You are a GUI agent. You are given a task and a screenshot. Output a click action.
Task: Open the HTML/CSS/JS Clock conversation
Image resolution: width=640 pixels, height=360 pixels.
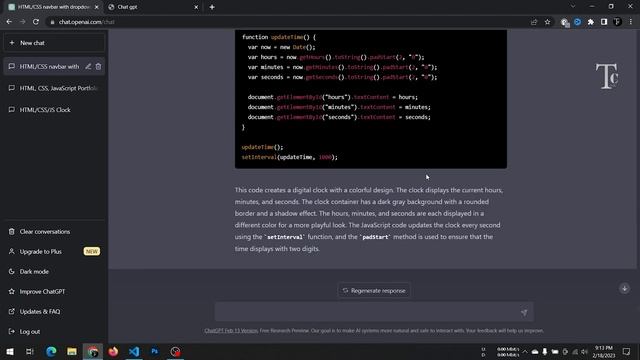[54, 110]
